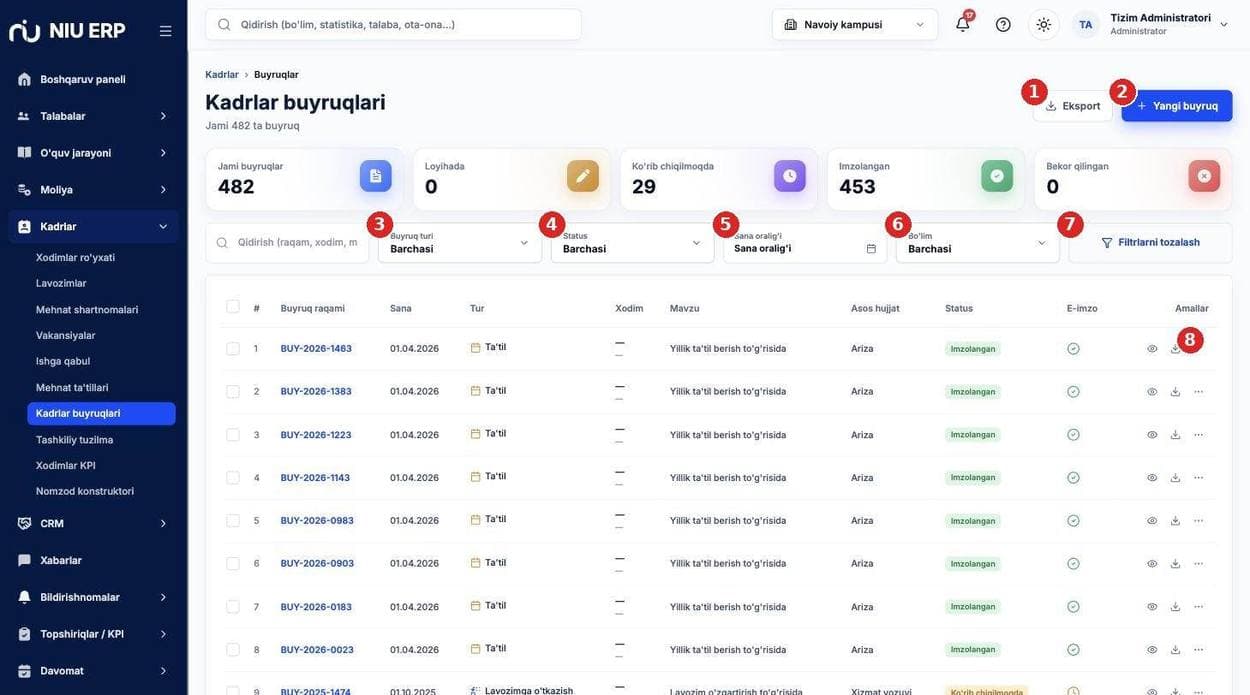The image size is (1250, 695).
Task: Open the Tizim Administratori profile menu
Action: pos(1151,24)
